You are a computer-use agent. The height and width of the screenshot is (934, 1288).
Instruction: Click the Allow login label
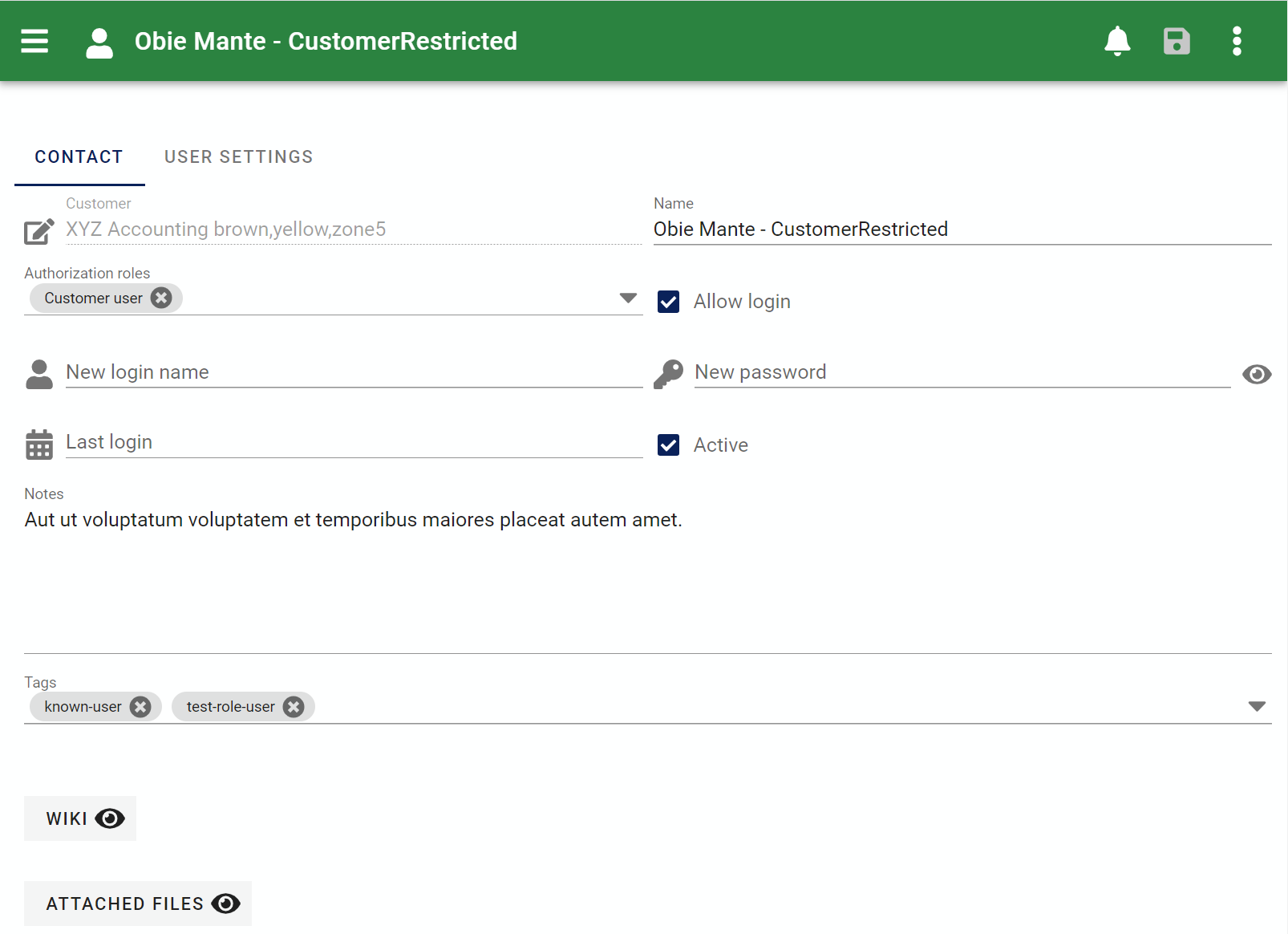pos(742,302)
